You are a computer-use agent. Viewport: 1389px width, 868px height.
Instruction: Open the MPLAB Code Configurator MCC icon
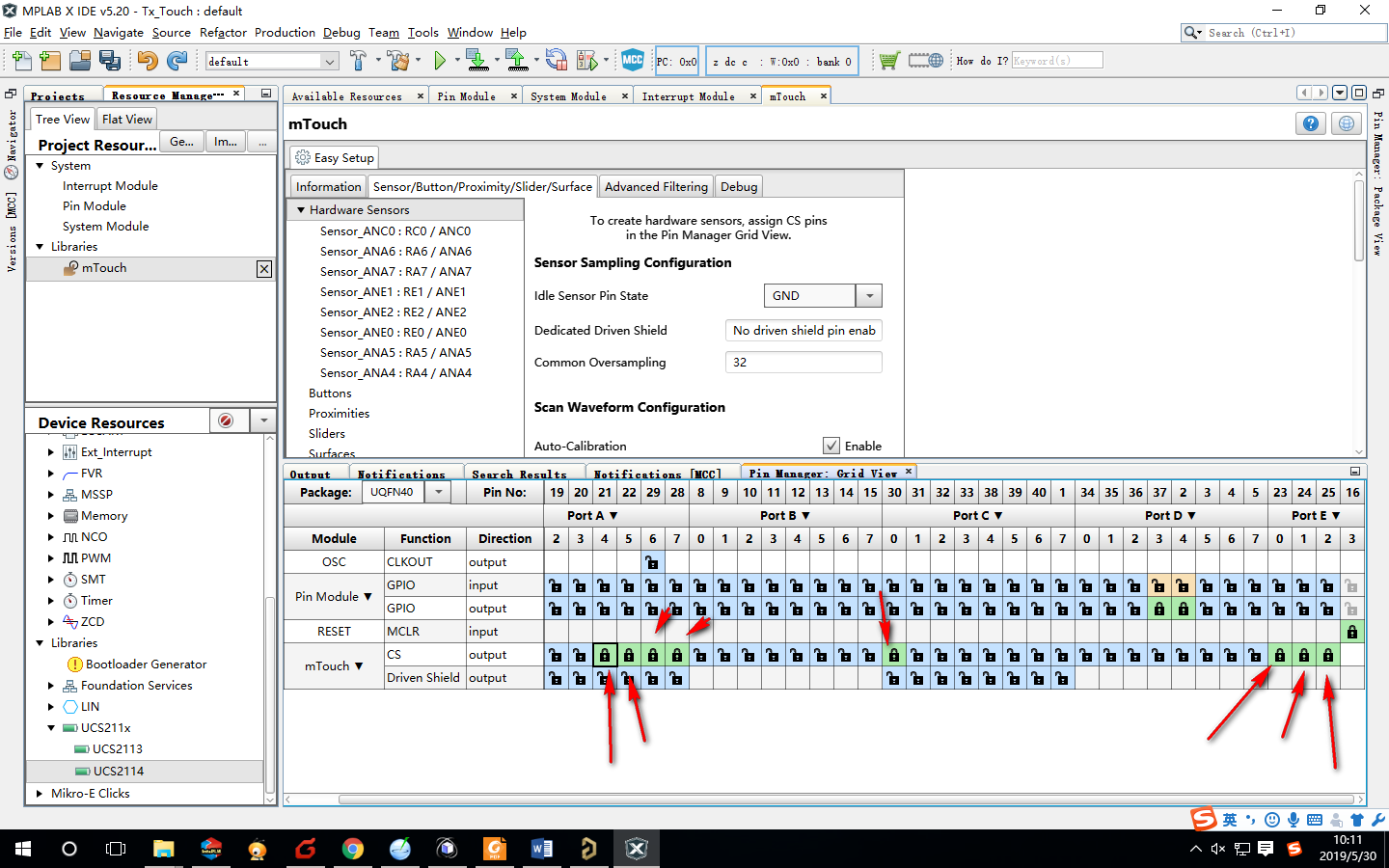[633, 60]
